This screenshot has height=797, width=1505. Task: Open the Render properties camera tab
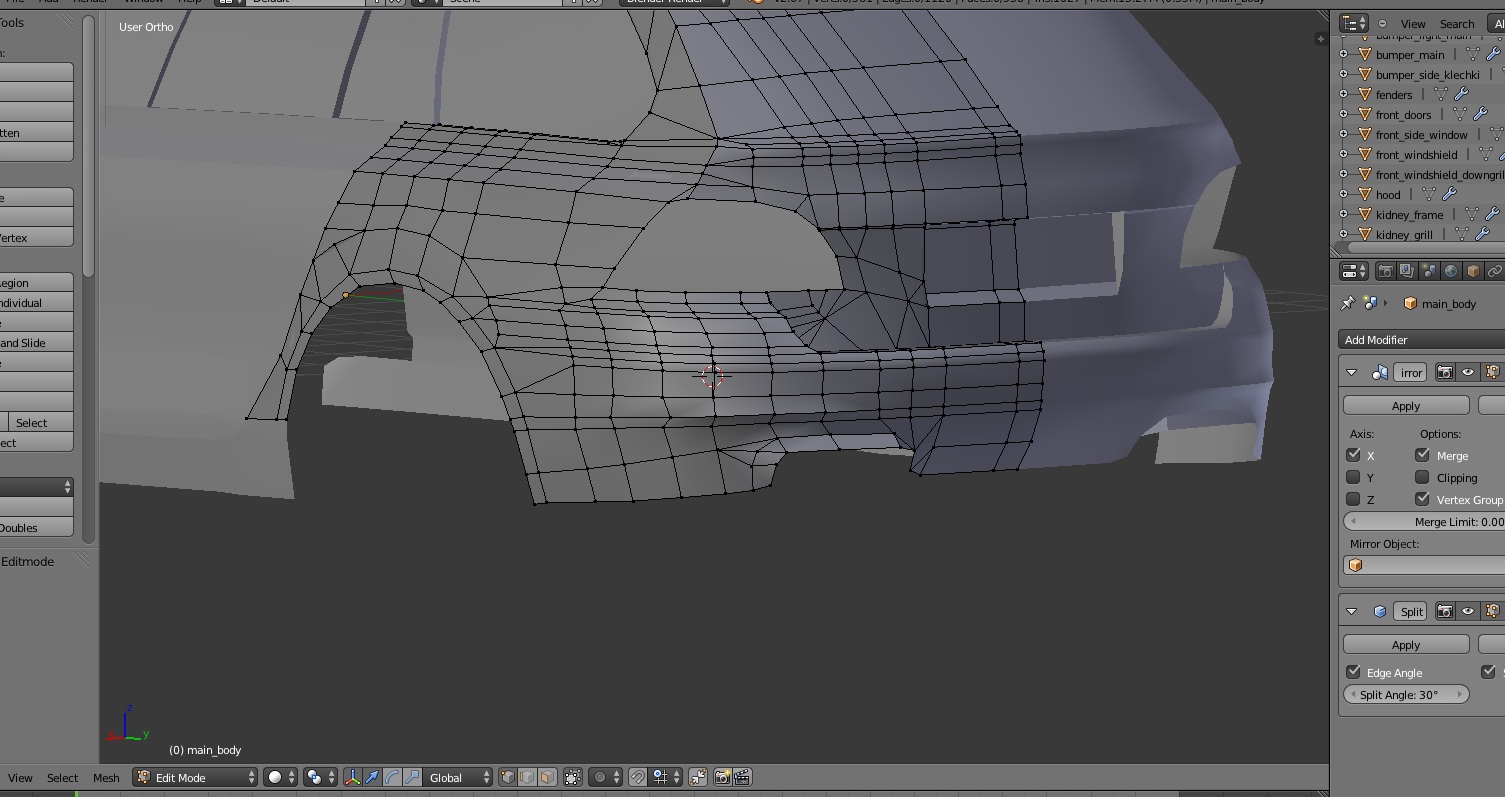tap(1385, 271)
